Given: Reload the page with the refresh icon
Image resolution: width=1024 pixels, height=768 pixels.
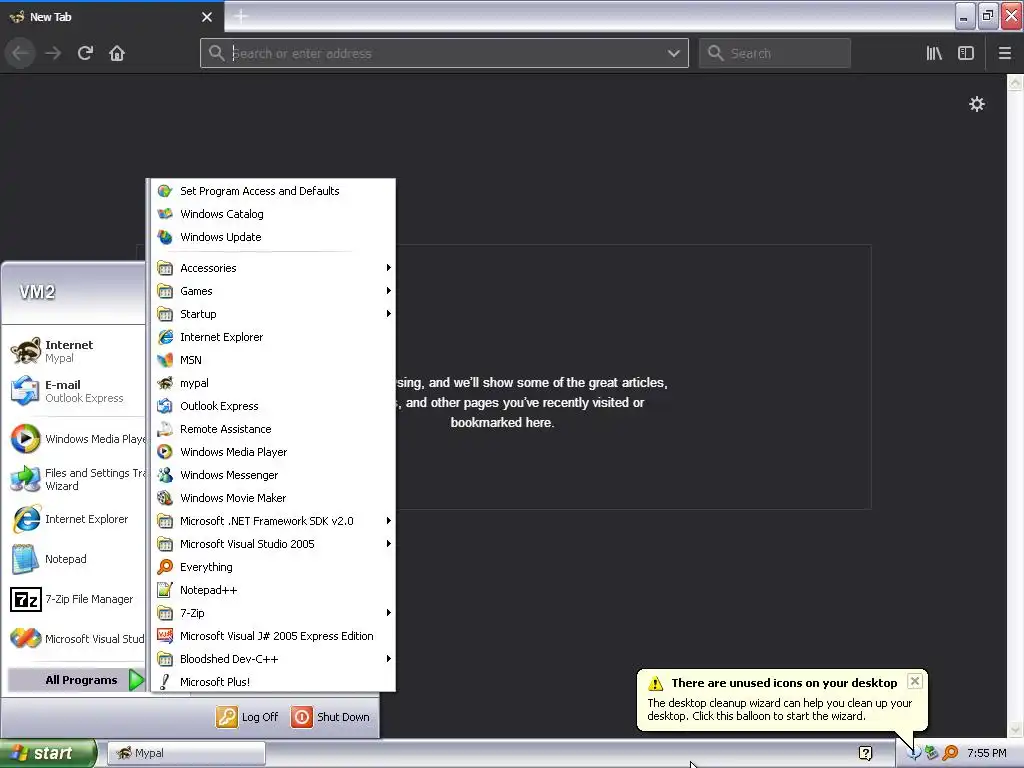Looking at the screenshot, I should pyautogui.click(x=85, y=53).
